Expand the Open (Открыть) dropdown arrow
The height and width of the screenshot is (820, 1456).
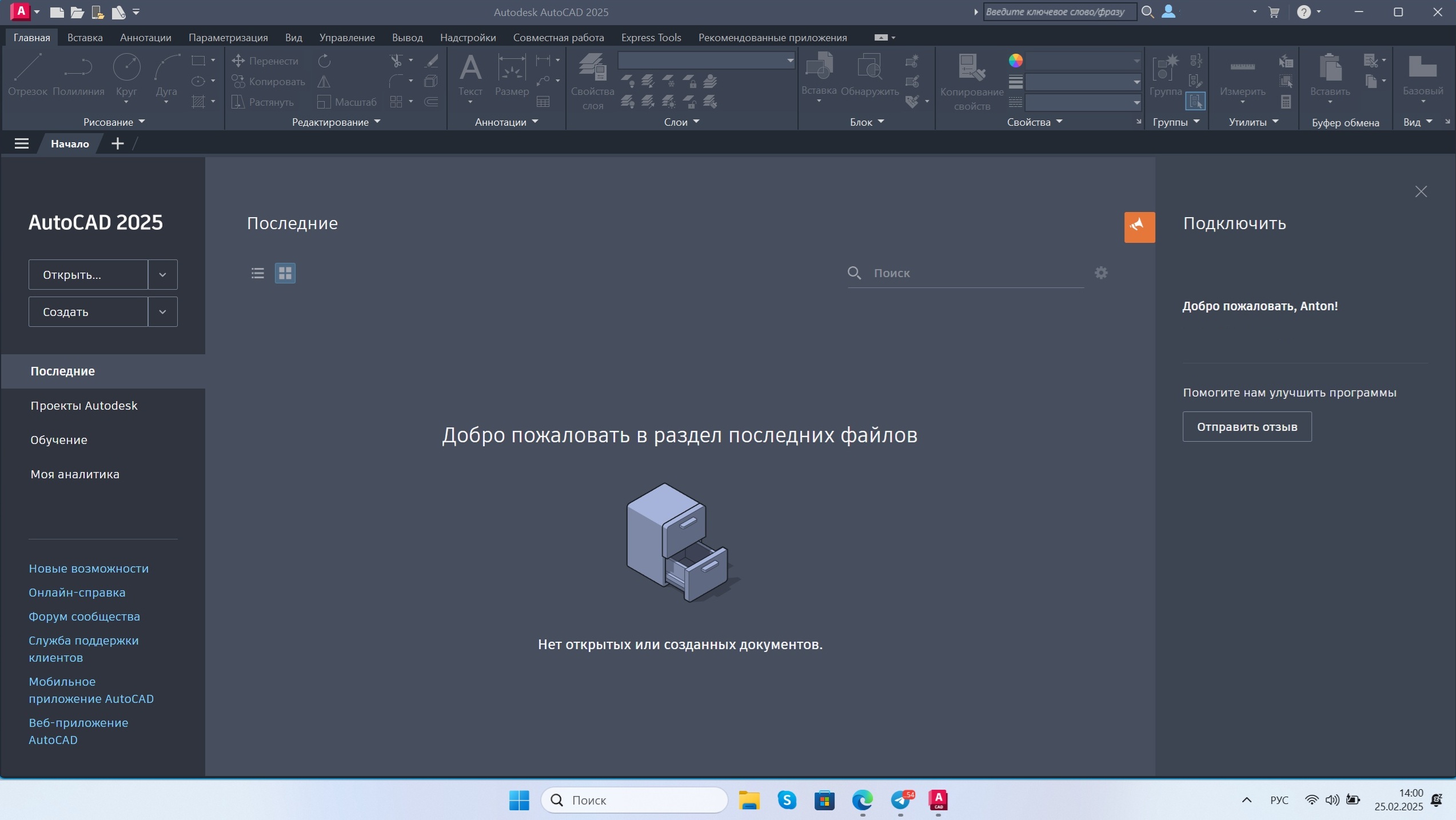coord(163,275)
